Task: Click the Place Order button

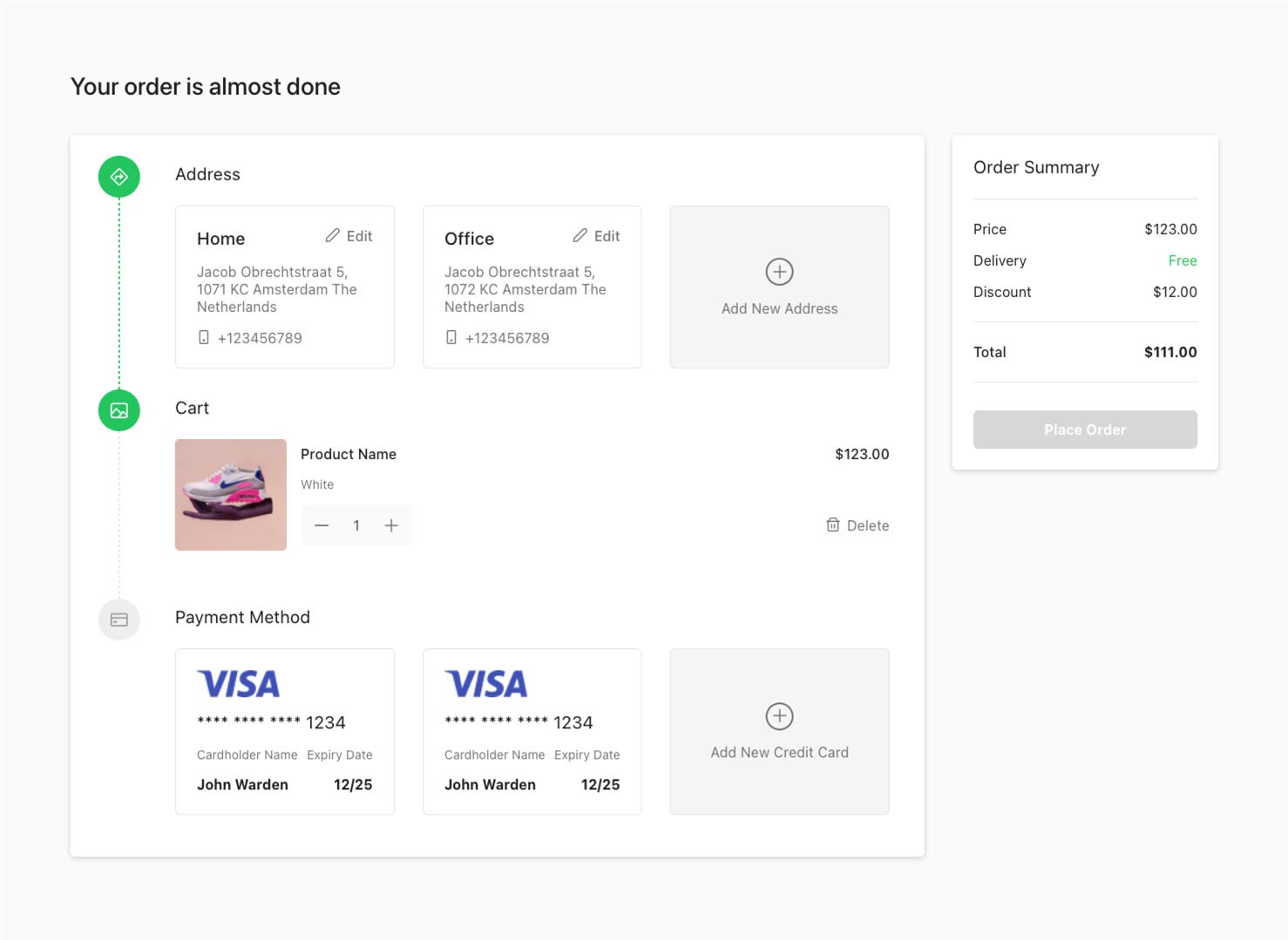Action: [1085, 429]
